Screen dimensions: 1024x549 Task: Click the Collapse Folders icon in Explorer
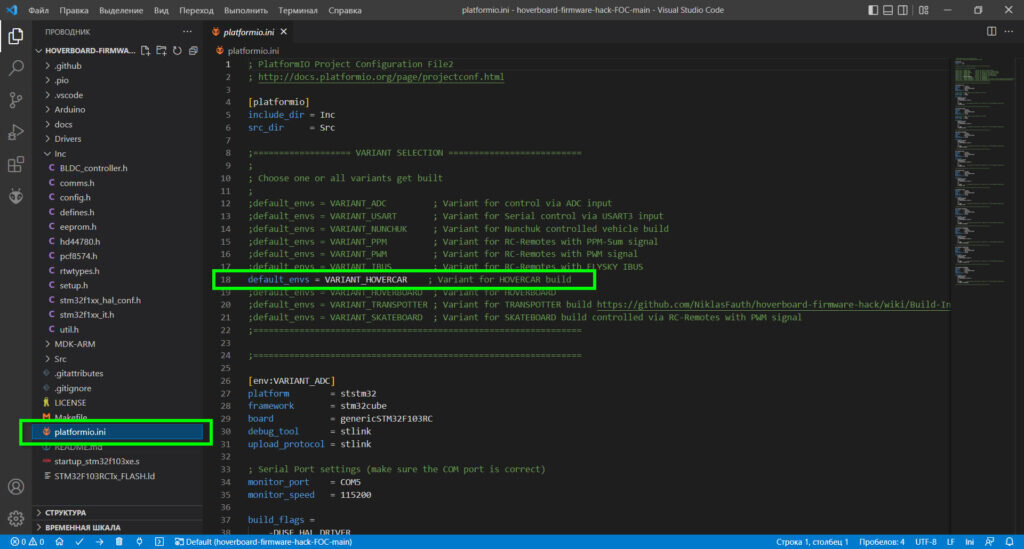pos(193,50)
